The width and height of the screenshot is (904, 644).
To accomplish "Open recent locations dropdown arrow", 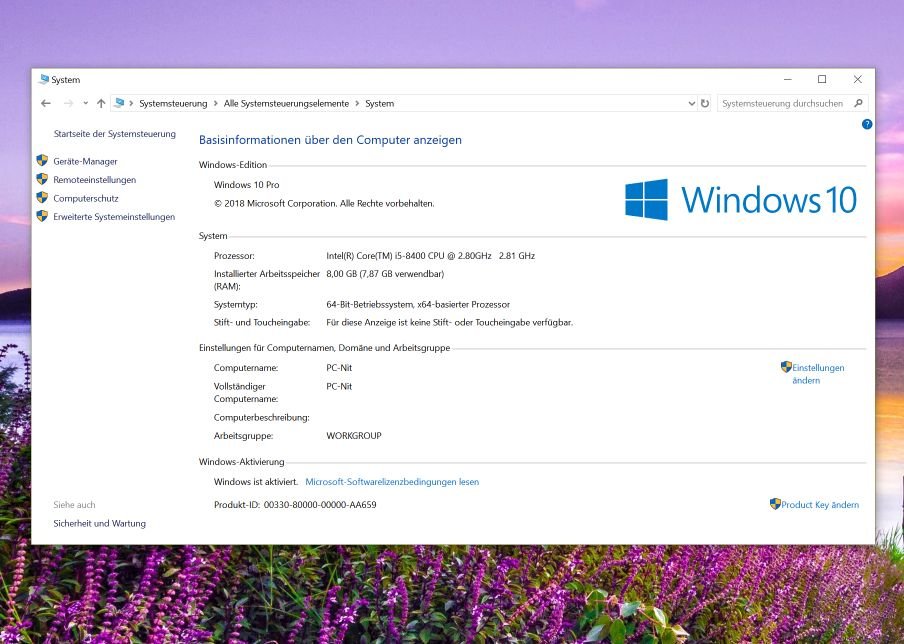I will coord(85,103).
